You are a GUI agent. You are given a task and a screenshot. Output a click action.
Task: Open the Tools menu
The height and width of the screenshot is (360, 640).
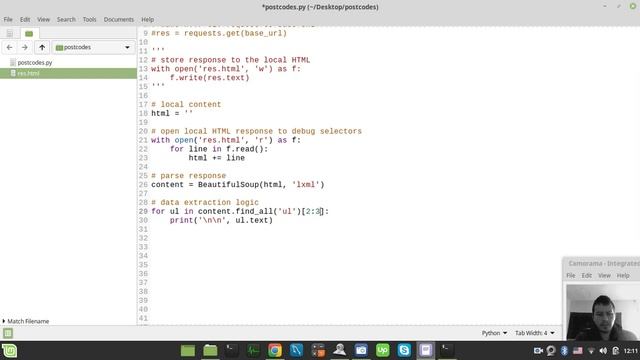tap(89, 19)
